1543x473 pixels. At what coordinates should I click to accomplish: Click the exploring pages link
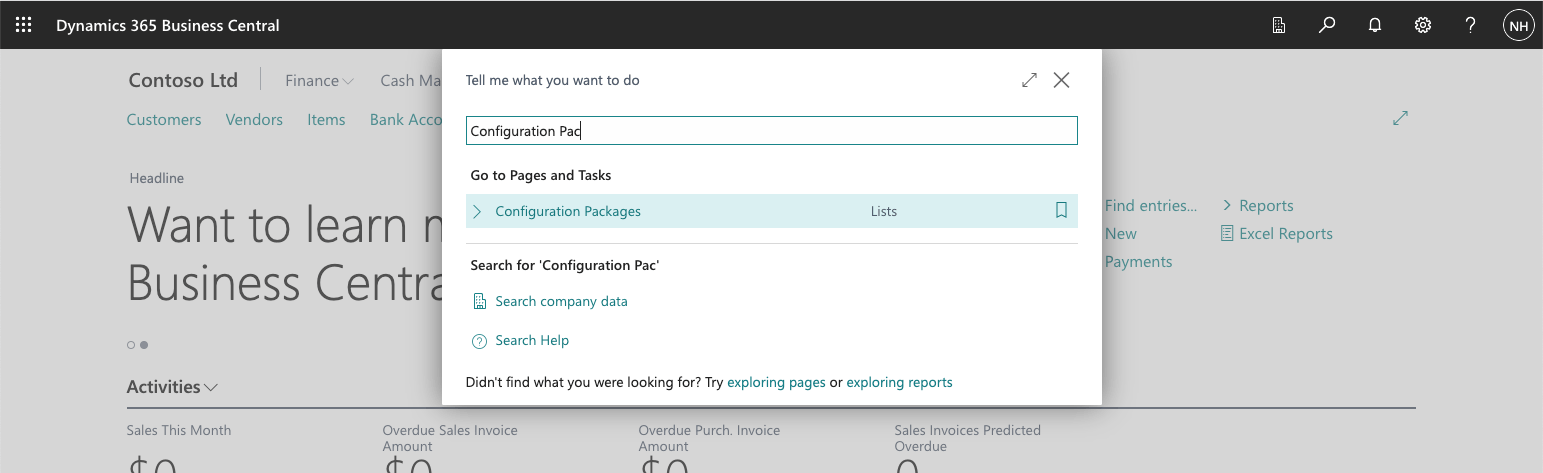[776, 382]
